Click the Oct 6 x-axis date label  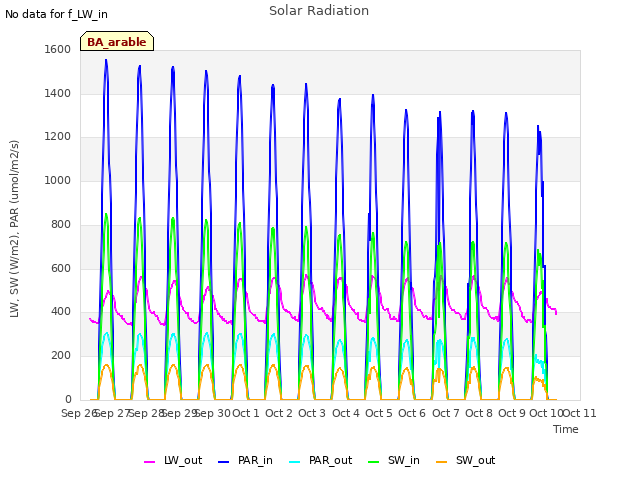[x=412, y=413]
